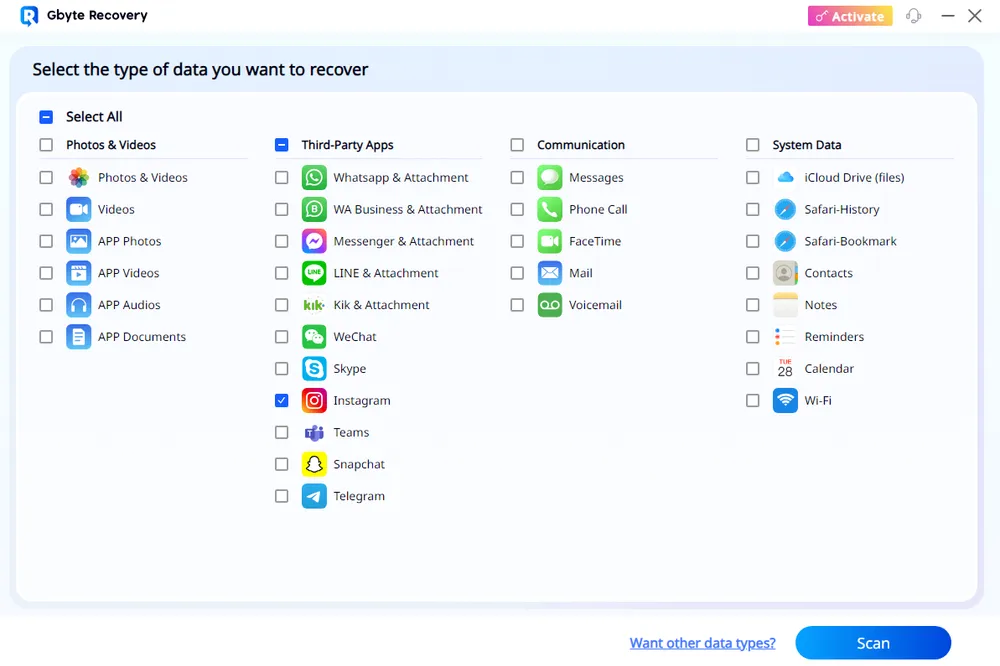Click the APP Audios headphone icon
The height and width of the screenshot is (666, 1000).
click(78, 305)
